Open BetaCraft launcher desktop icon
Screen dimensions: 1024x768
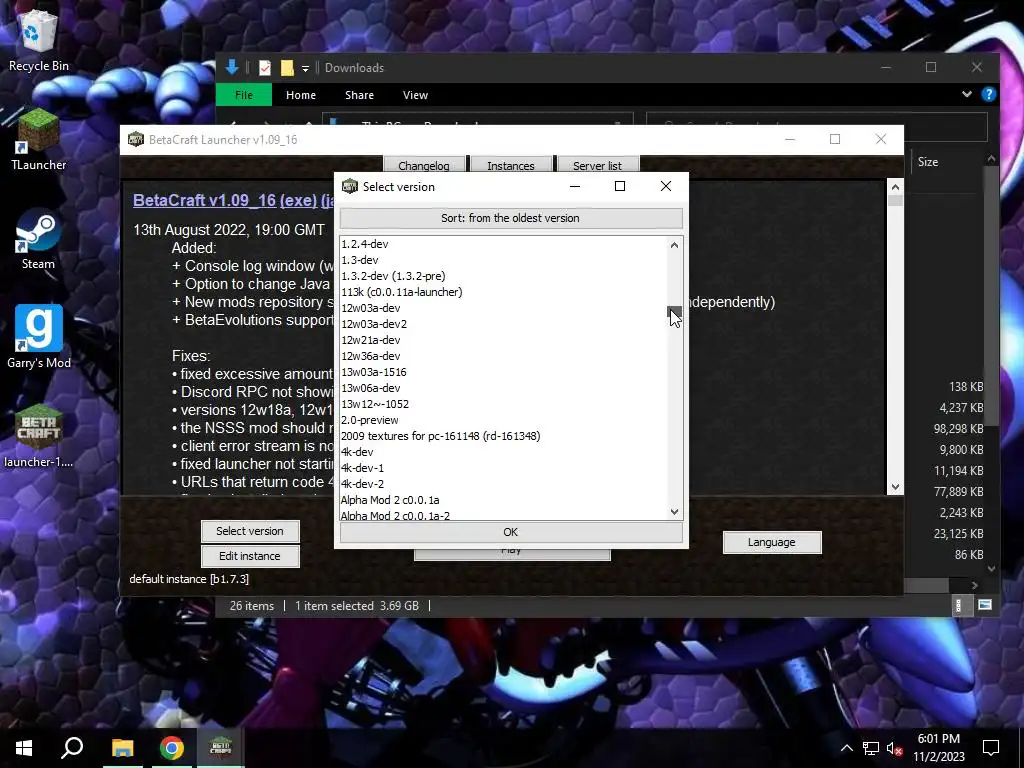[x=39, y=436]
